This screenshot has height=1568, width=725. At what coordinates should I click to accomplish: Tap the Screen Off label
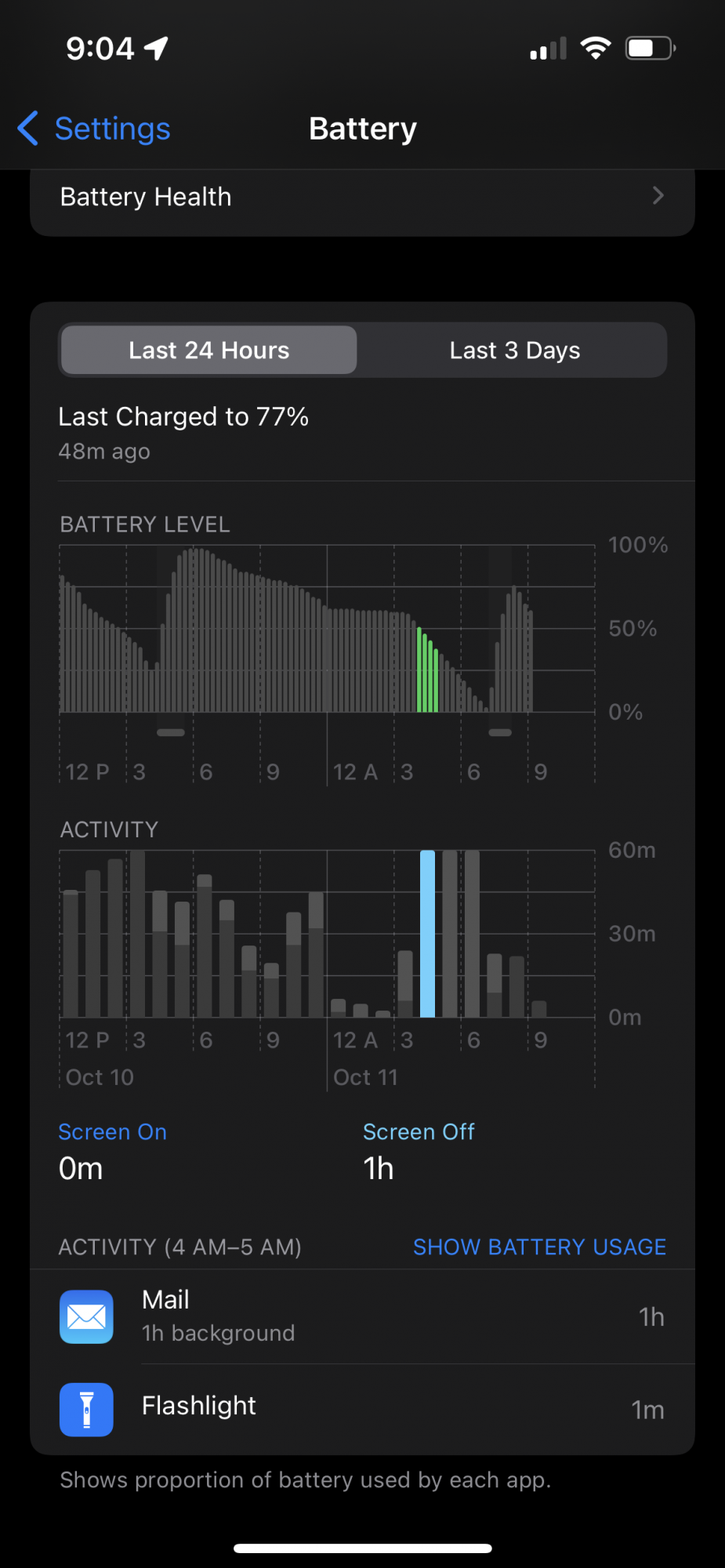(x=419, y=1132)
